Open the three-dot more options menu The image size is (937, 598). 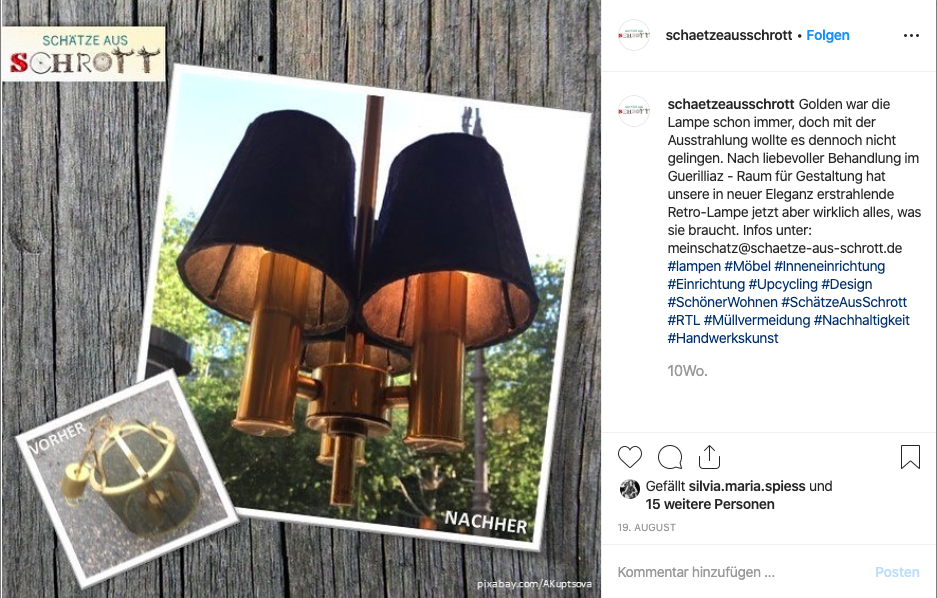click(x=911, y=36)
